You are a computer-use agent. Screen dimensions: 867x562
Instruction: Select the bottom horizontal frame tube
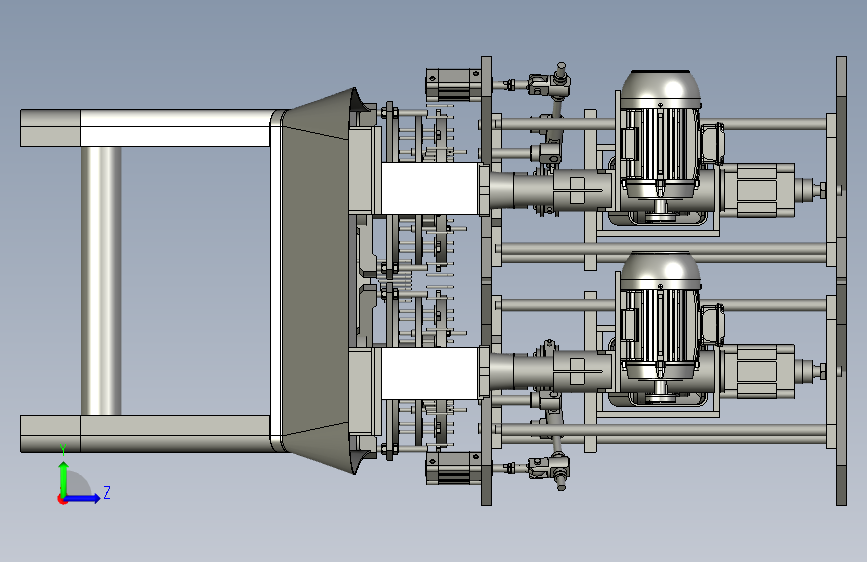[145, 434]
